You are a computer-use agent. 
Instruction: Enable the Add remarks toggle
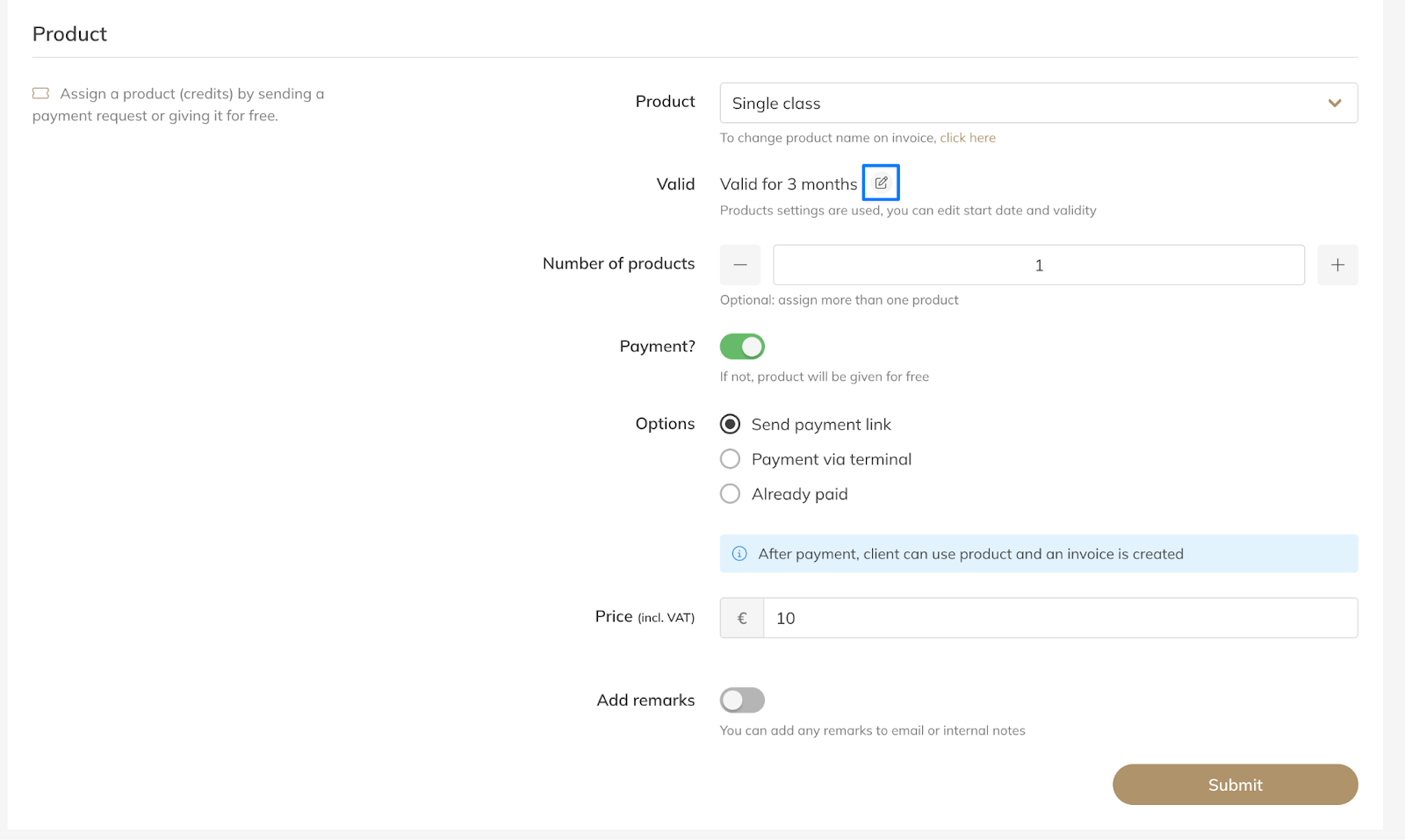pos(742,700)
